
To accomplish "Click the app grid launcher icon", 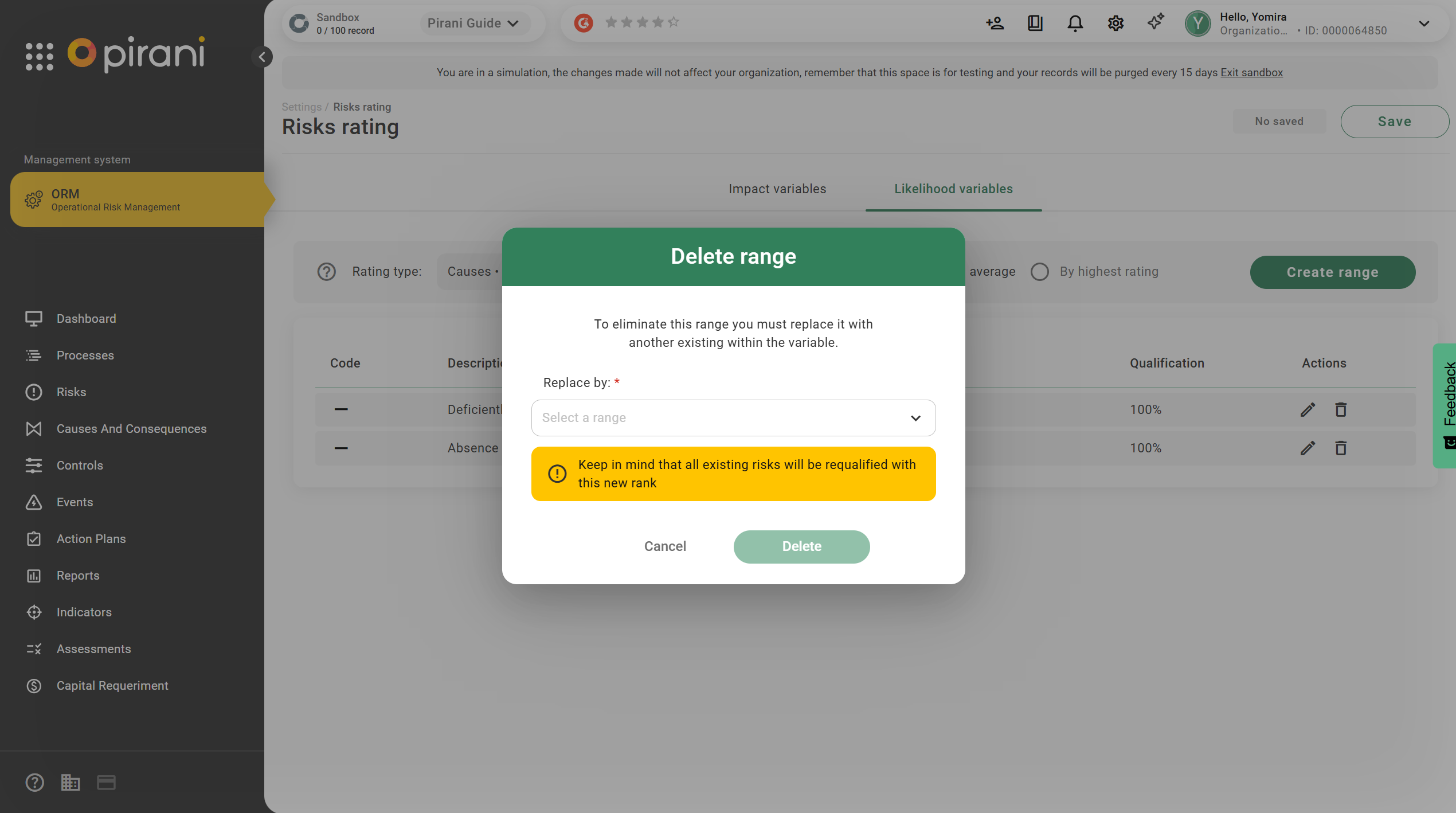I will (40, 56).
